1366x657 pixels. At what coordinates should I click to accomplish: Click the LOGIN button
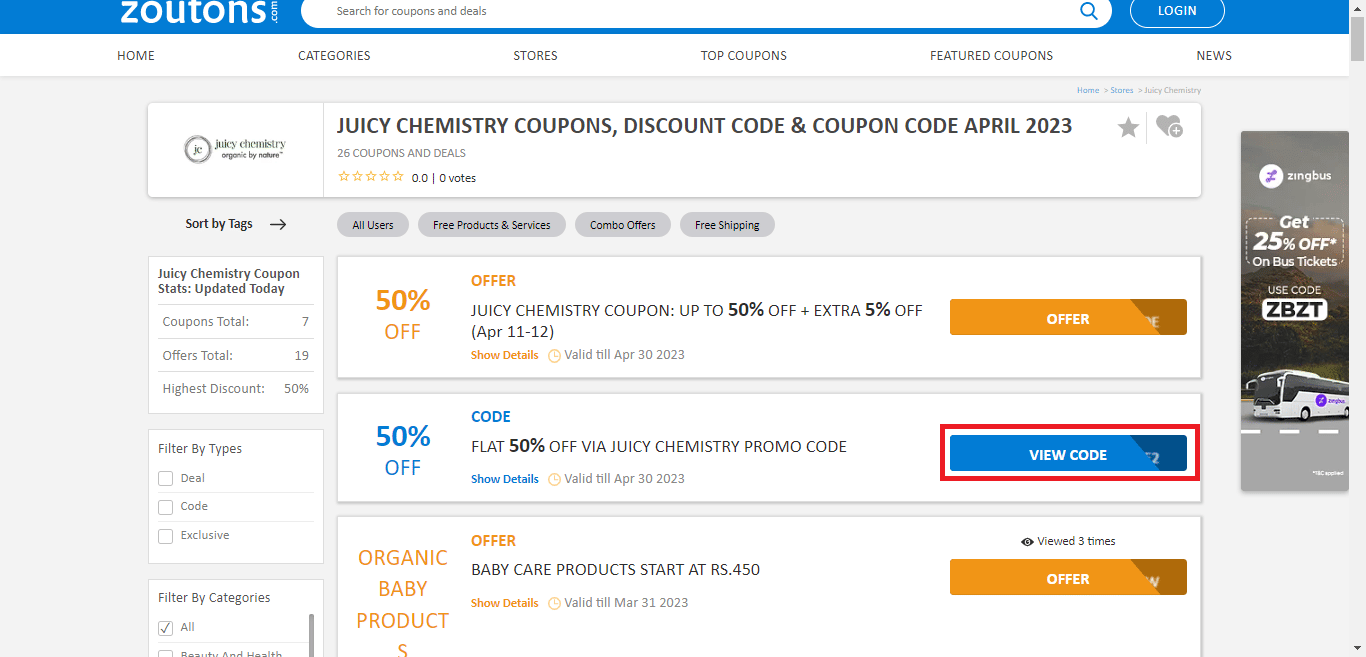coord(1176,12)
